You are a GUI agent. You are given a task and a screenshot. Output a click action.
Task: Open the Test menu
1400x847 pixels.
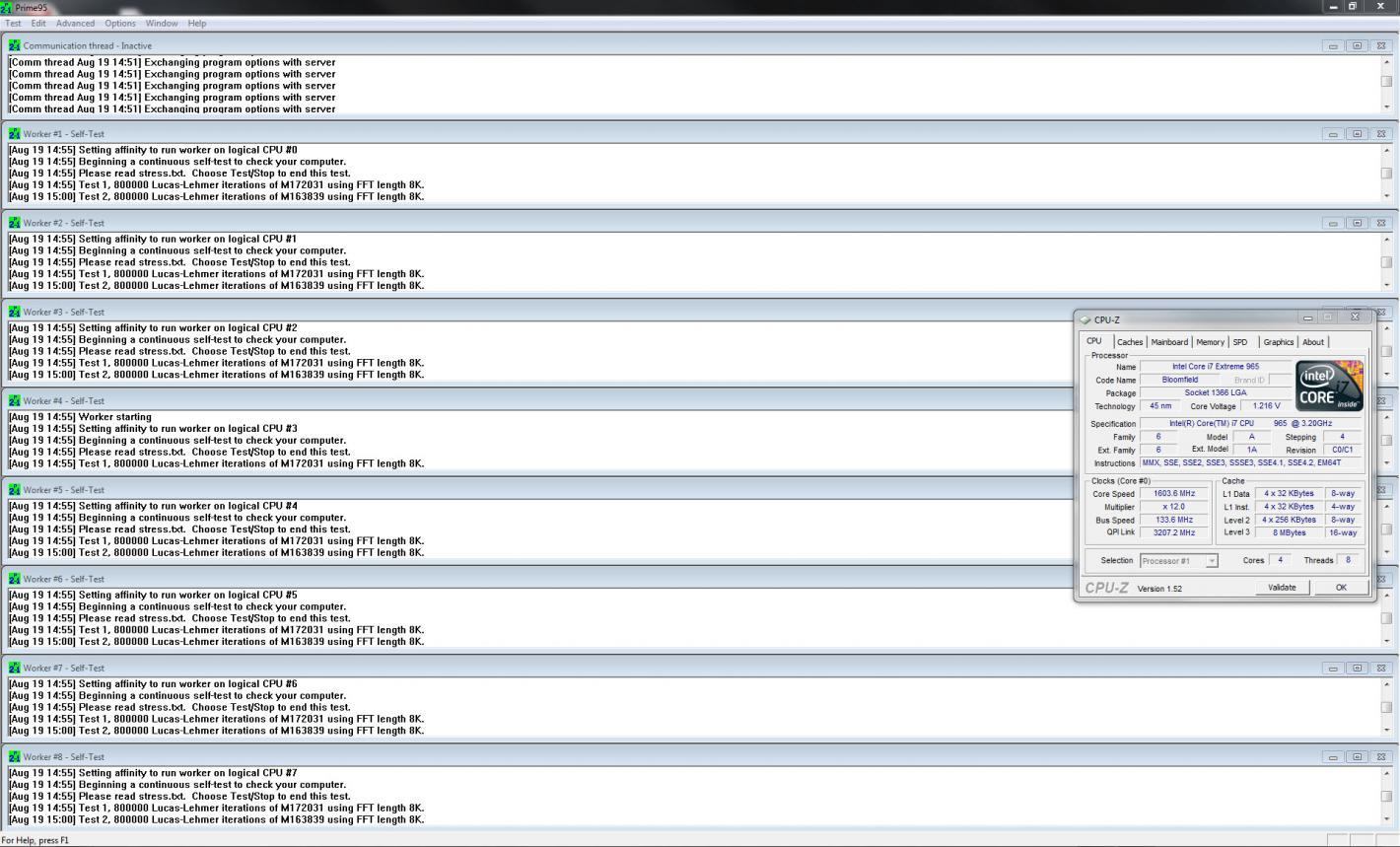pos(13,23)
